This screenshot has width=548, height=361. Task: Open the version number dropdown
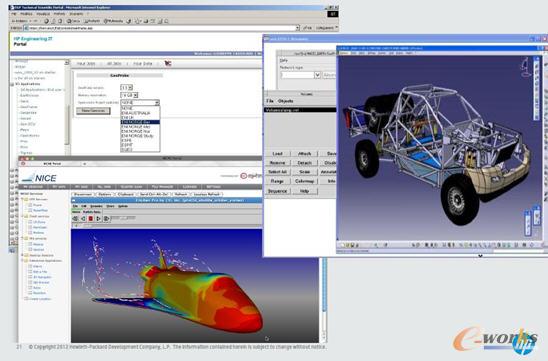coord(127,88)
